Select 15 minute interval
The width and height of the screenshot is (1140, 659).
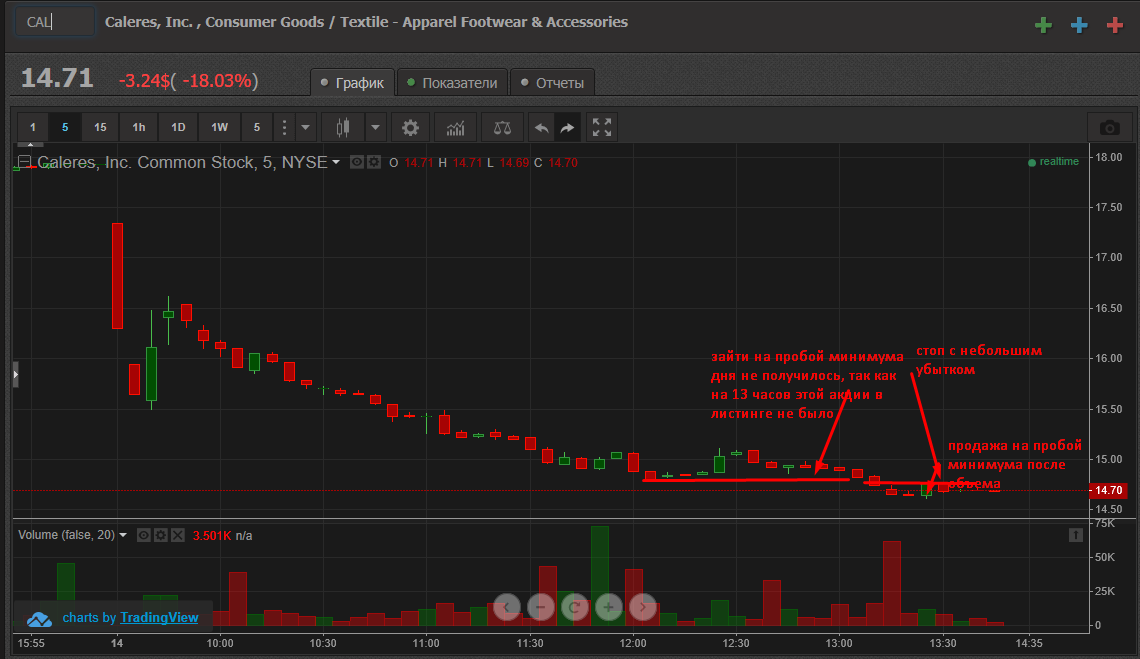point(100,128)
